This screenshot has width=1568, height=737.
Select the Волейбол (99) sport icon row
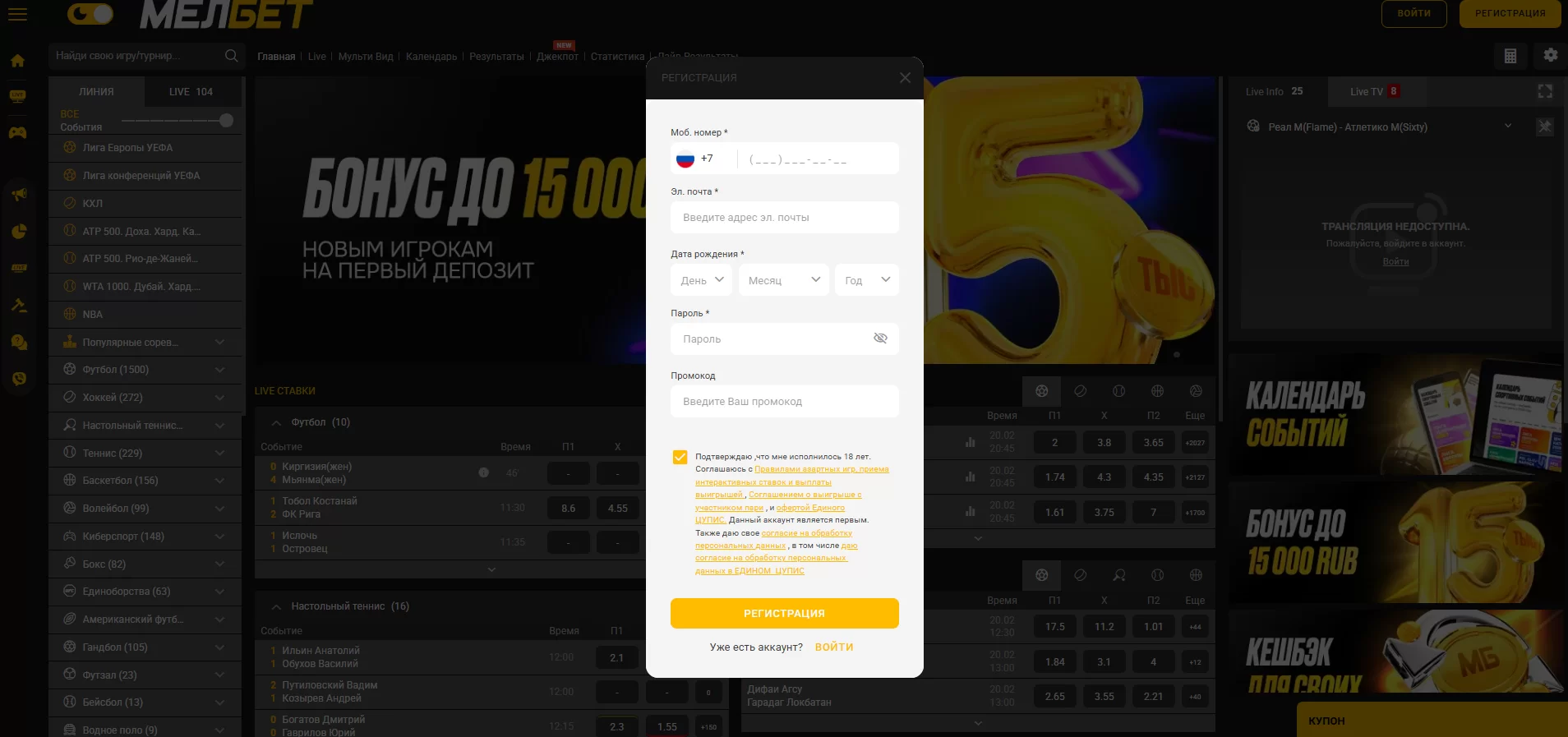[145, 509]
